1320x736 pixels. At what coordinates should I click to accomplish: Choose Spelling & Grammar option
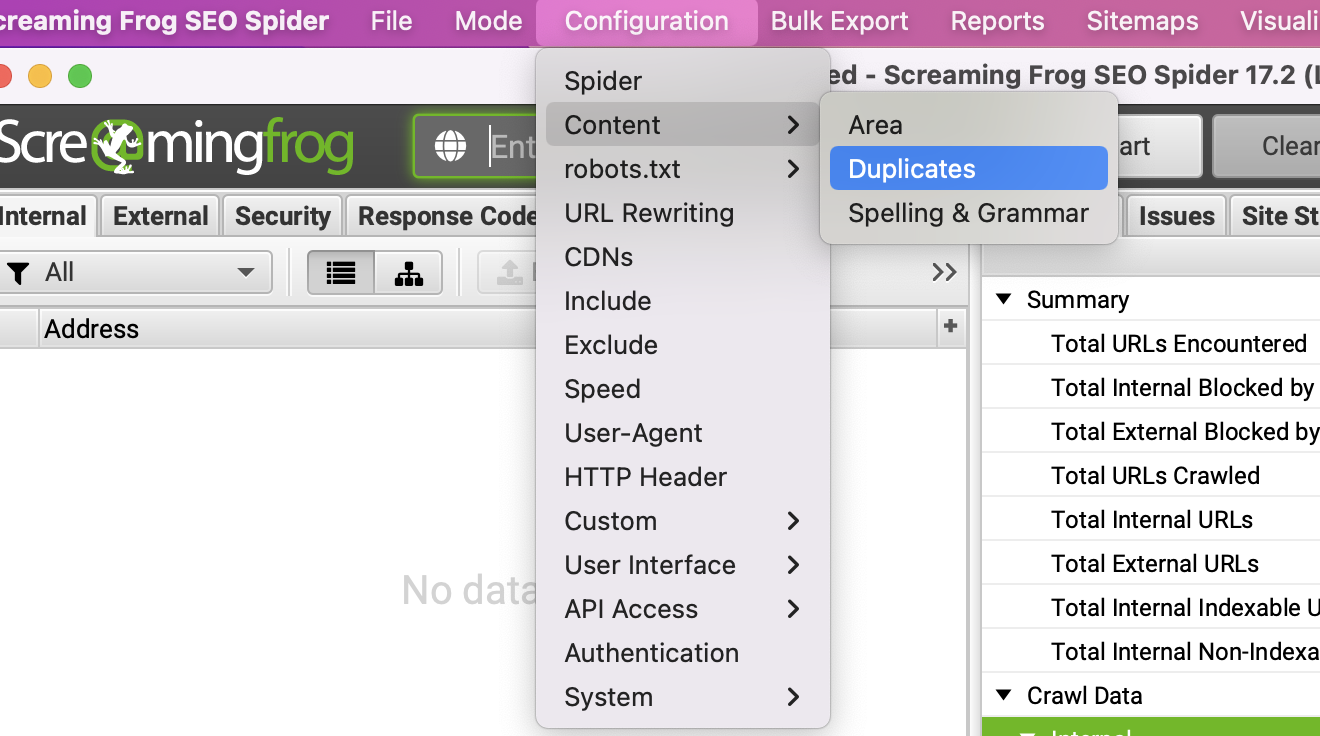pos(968,213)
